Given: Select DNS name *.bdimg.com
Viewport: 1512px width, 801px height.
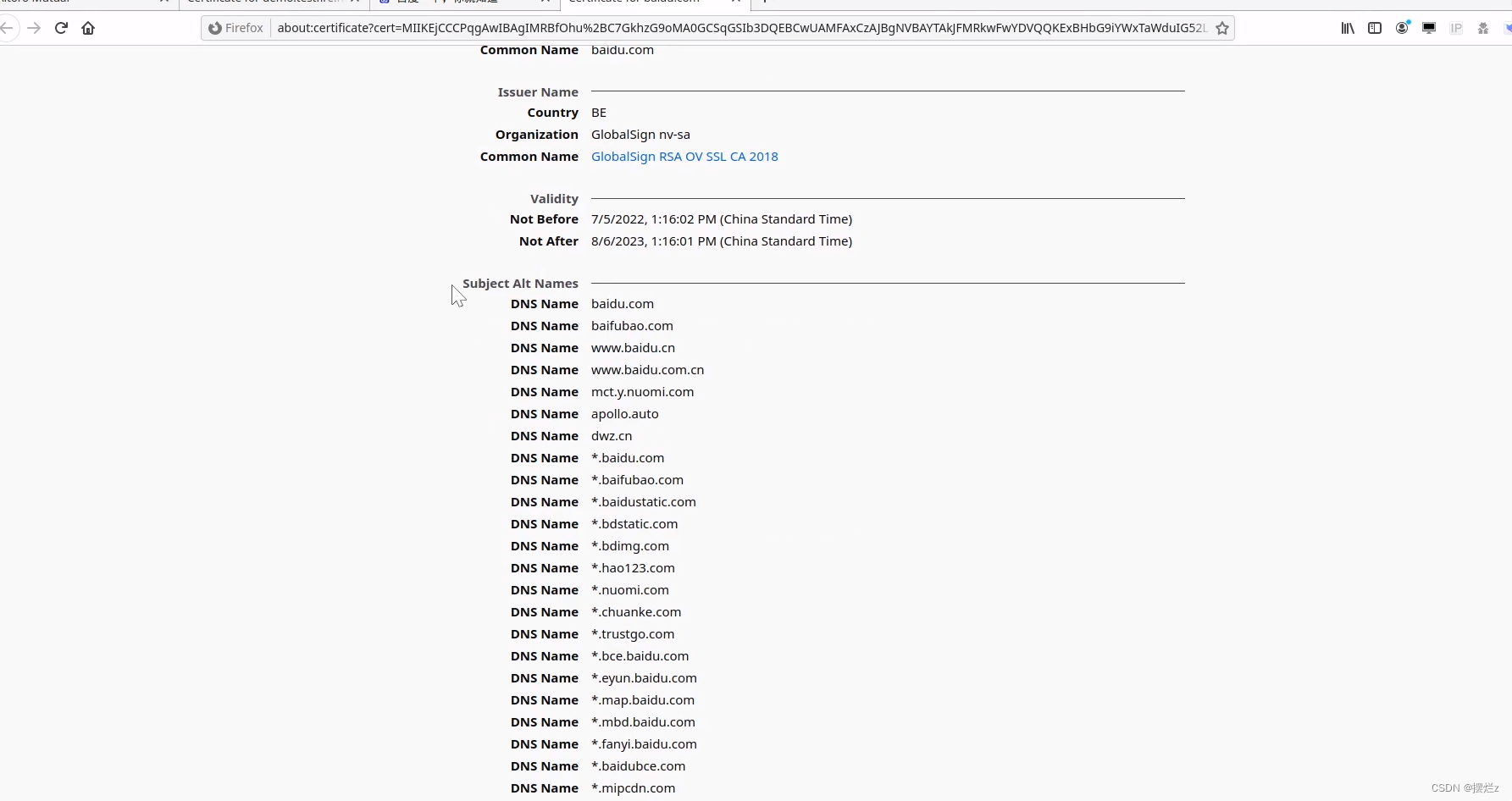Looking at the screenshot, I should click(x=630, y=546).
